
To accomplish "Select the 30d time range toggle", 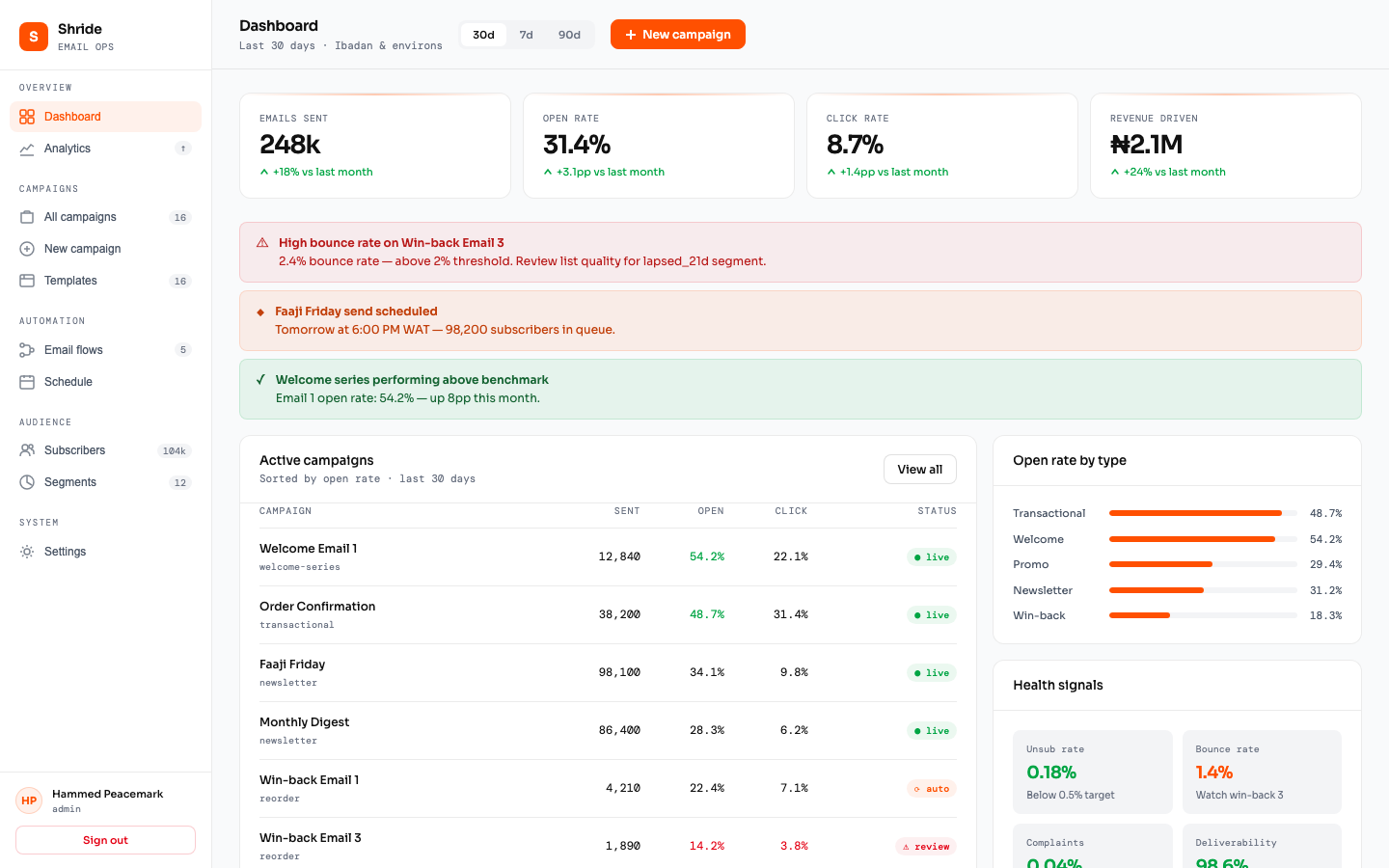I will click(x=482, y=34).
